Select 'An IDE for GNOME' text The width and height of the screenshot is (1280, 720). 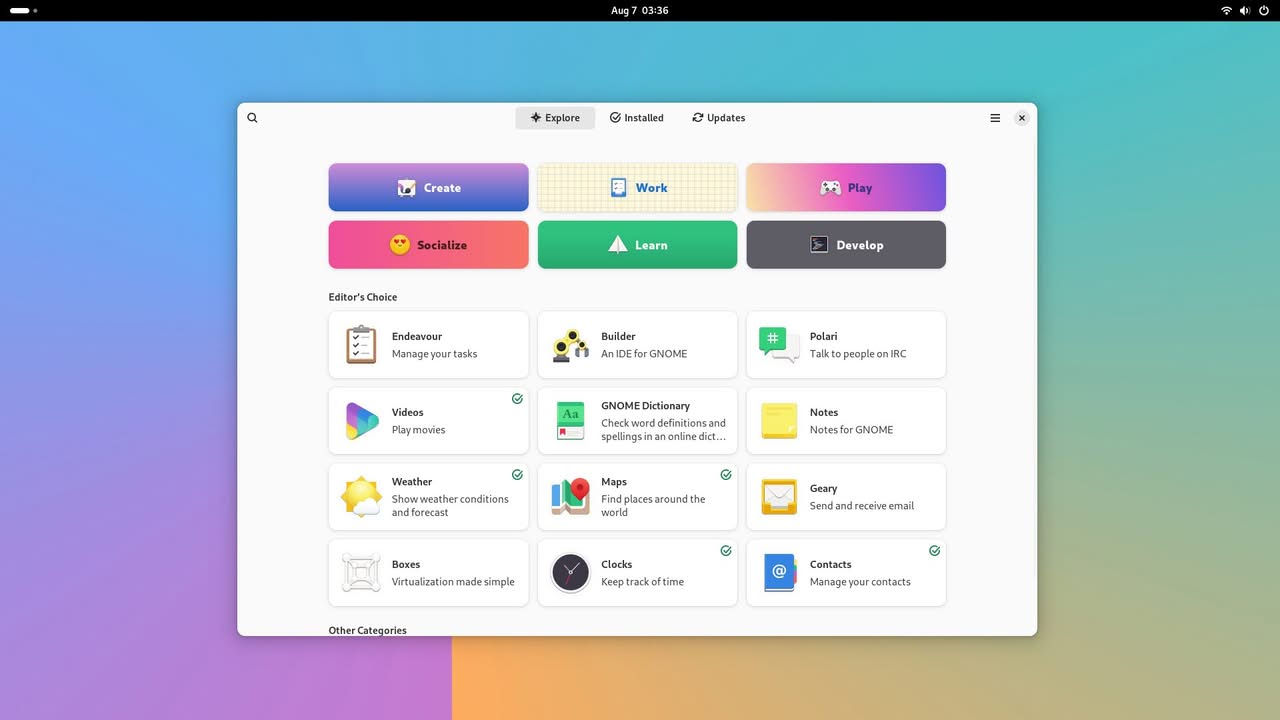tap(644, 354)
